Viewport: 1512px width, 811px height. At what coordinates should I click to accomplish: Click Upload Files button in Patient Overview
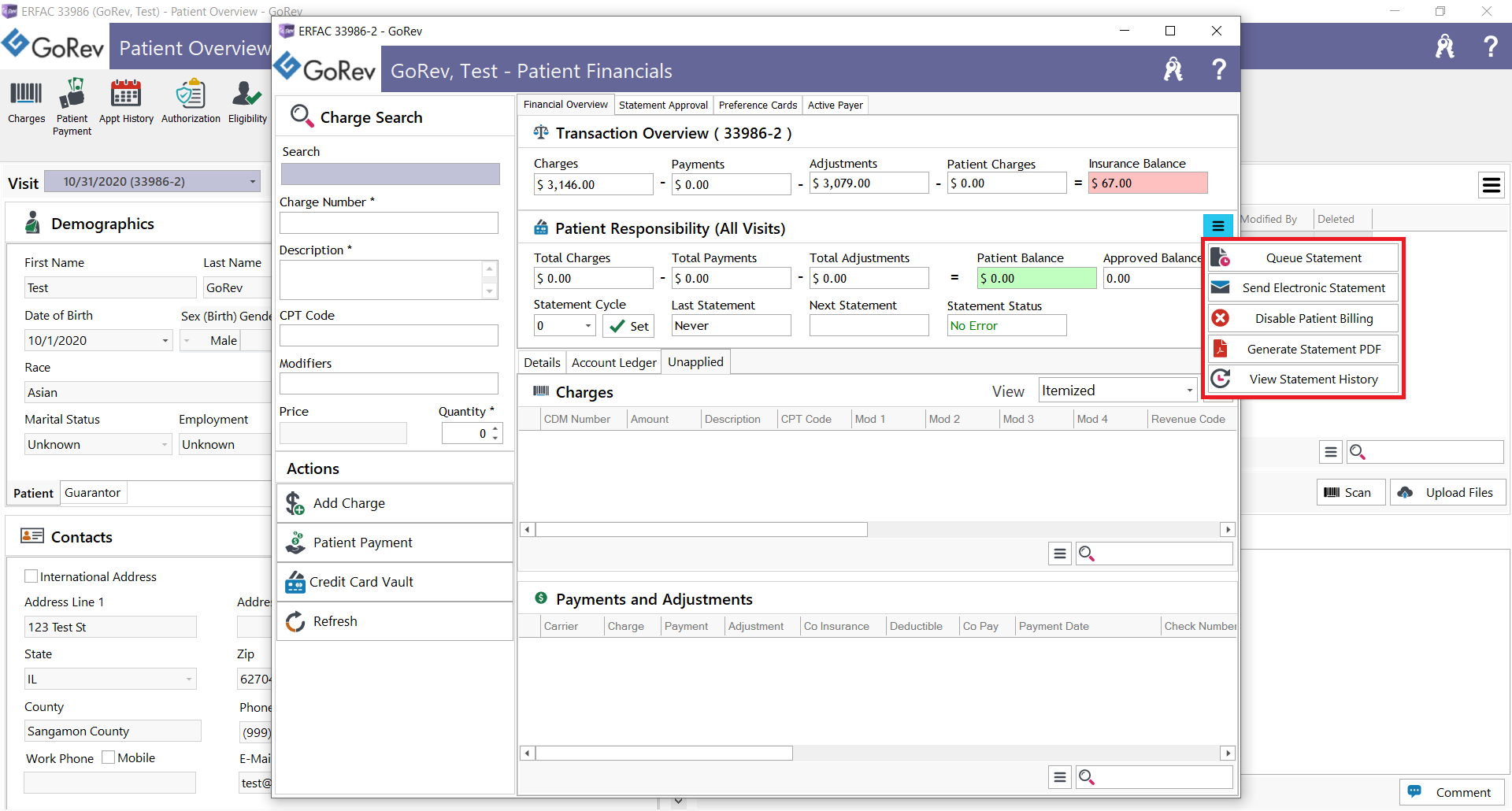point(1447,492)
